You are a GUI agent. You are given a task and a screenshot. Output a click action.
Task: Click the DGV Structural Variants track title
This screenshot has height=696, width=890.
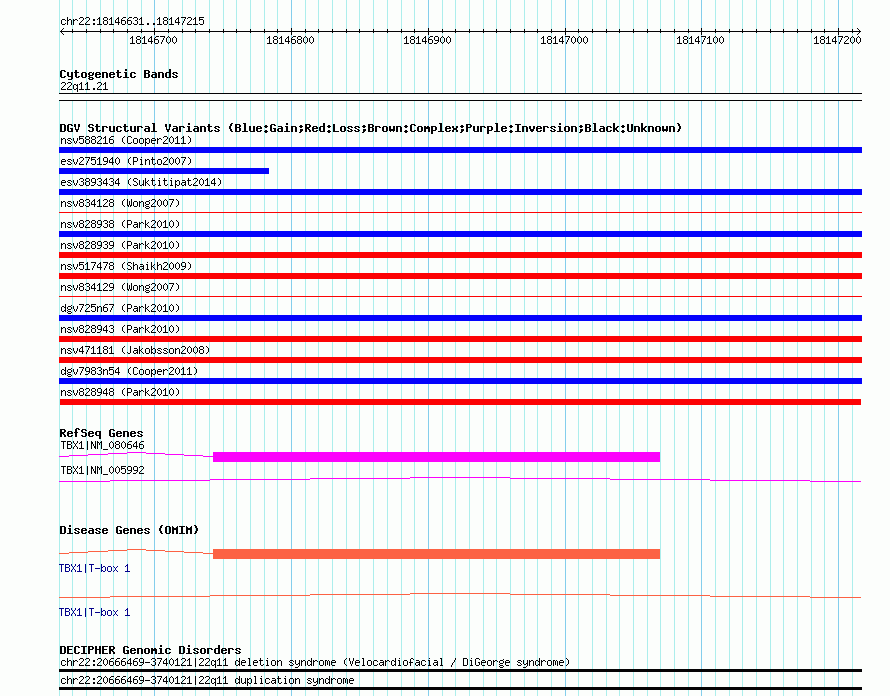coord(370,128)
